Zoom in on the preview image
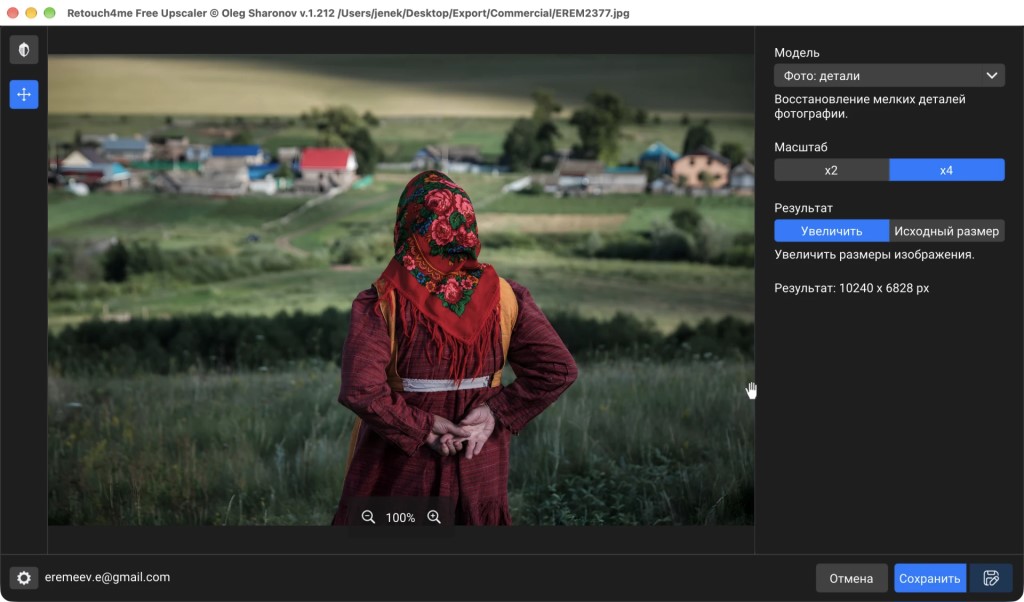Screen dimensions: 1024x602 (x=434, y=517)
